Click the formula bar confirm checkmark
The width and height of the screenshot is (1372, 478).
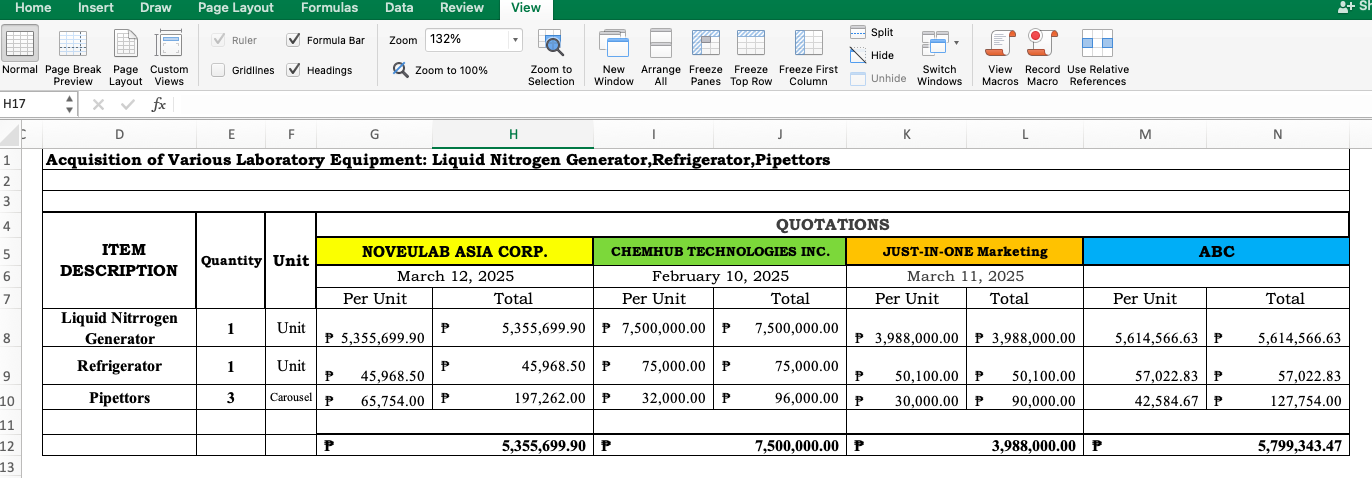(x=127, y=104)
